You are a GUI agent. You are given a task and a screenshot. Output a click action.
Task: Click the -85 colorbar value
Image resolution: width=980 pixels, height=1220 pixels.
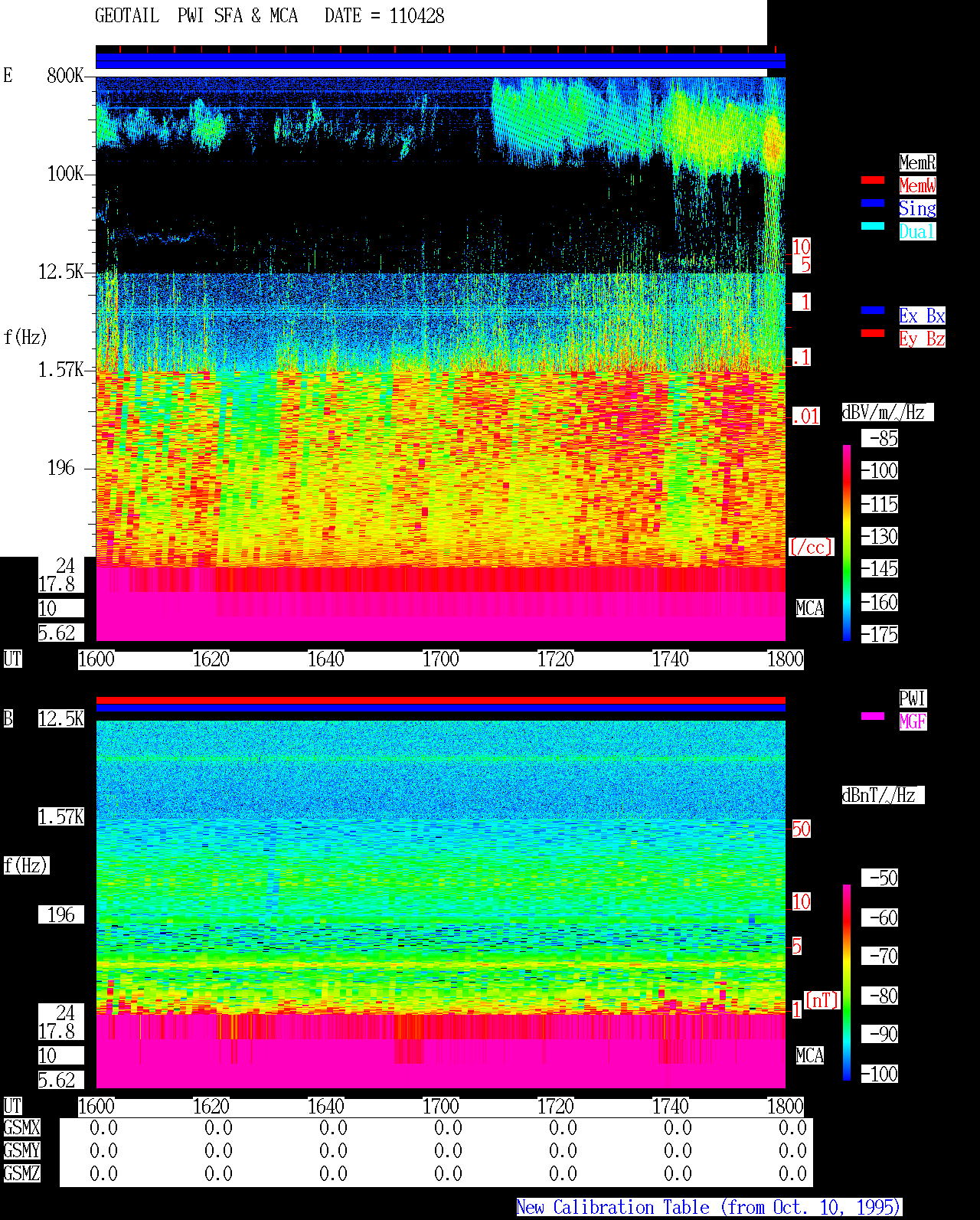[880, 438]
